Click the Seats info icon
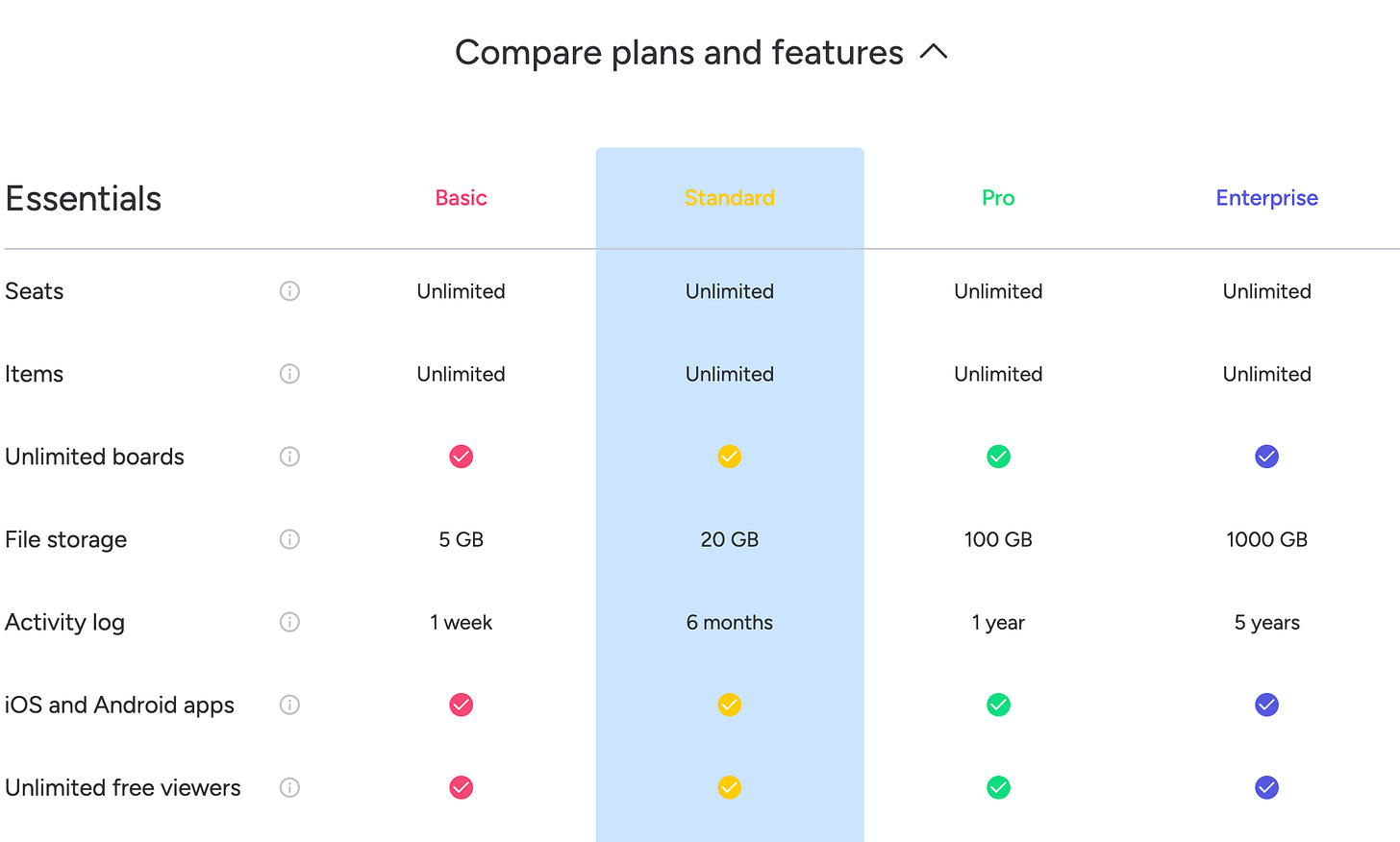Viewport: 1400px width, 842px height. 289,290
